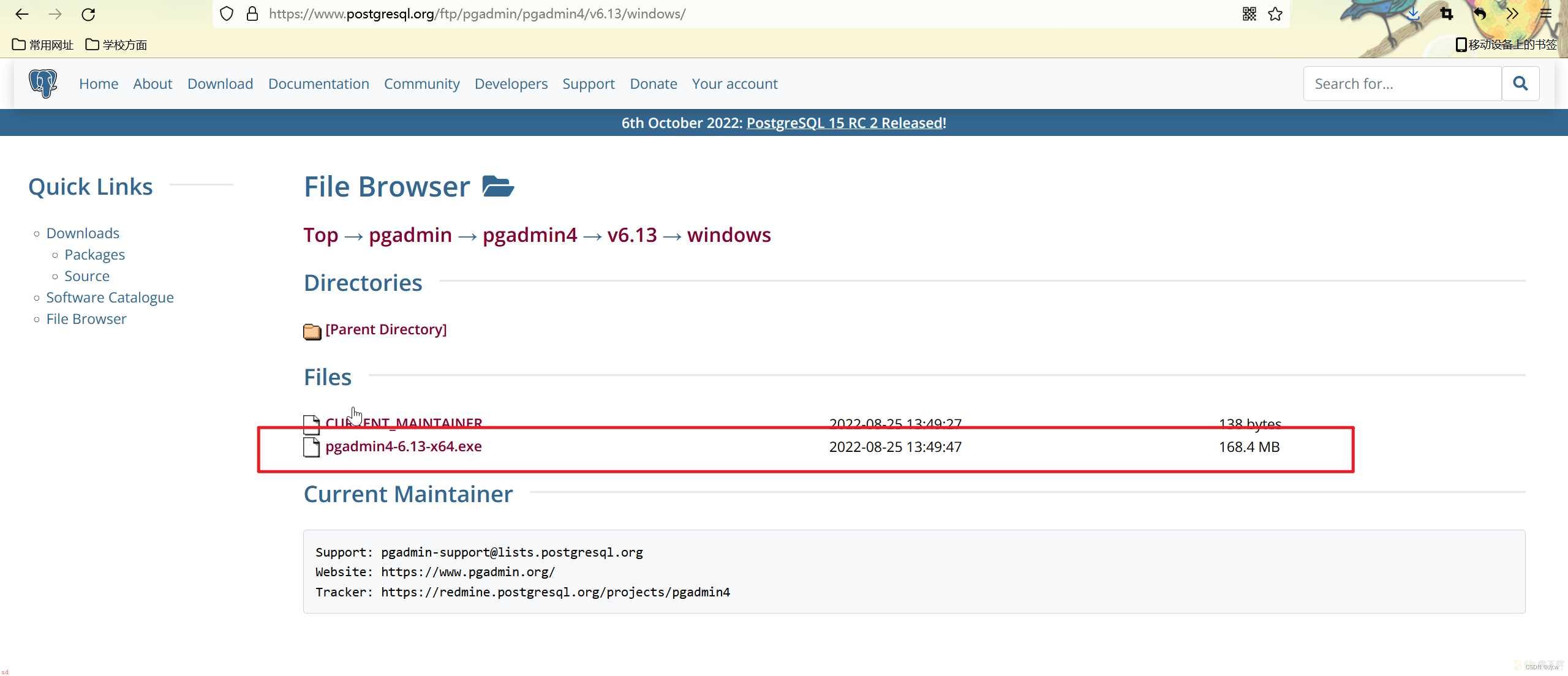Click the CURRENT_MAINTAINER file icon

coord(312,424)
